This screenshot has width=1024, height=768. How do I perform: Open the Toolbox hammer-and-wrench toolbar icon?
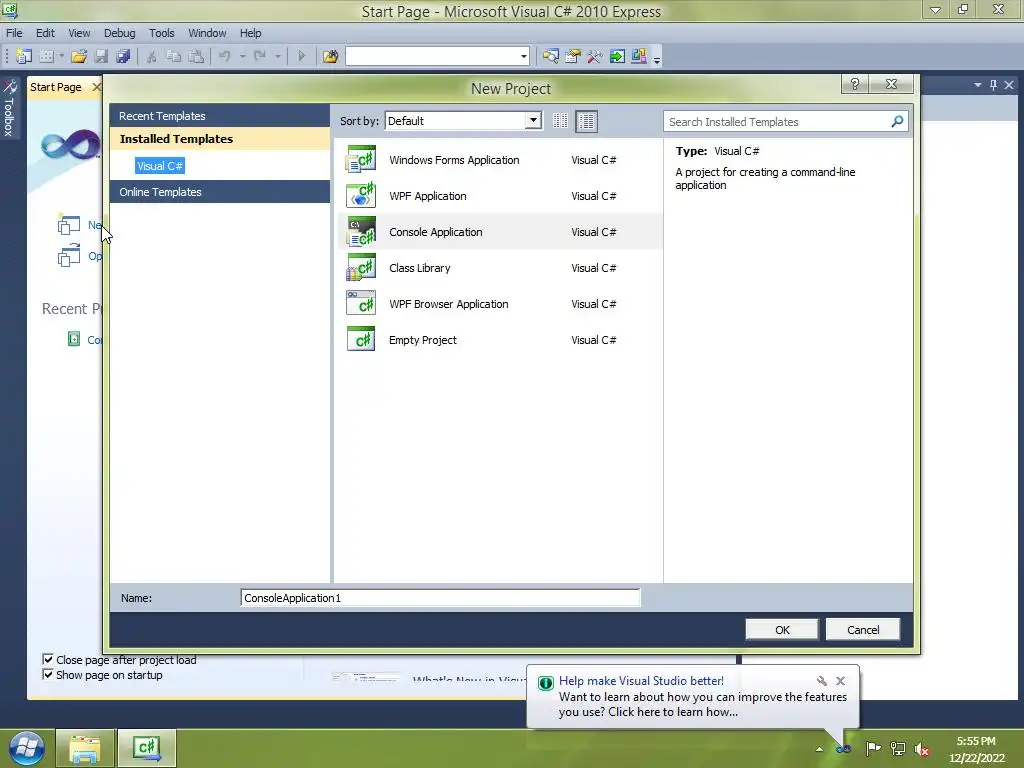coord(594,56)
